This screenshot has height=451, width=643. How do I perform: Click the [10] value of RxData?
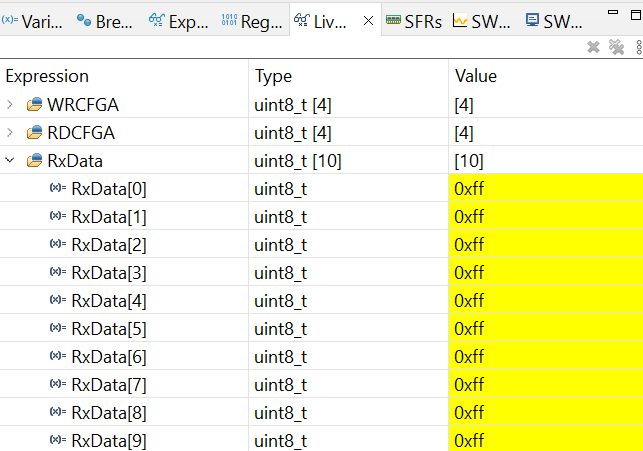click(x=469, y=161)
